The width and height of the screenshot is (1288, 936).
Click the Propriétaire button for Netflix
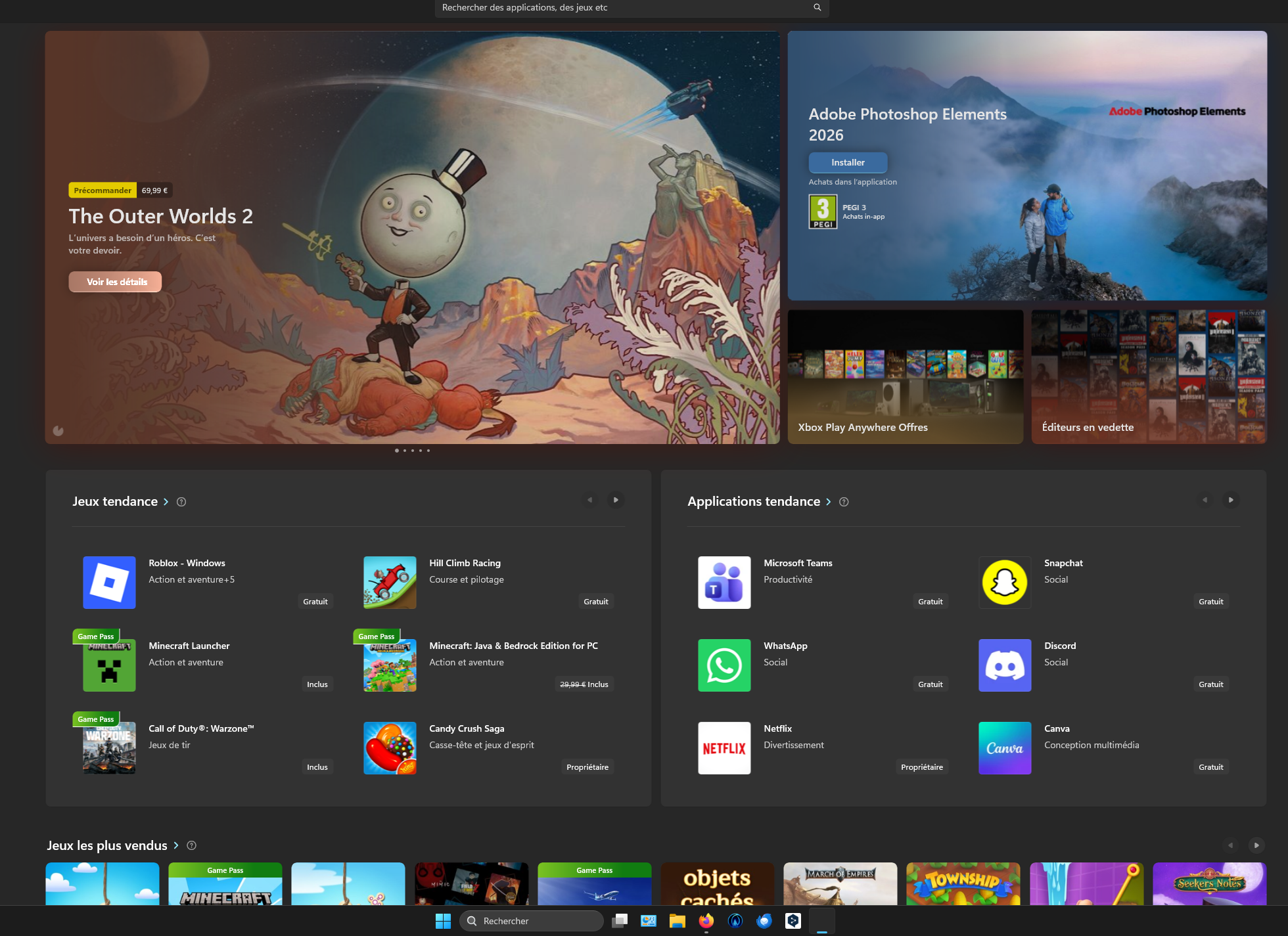[x=922, y=767]
